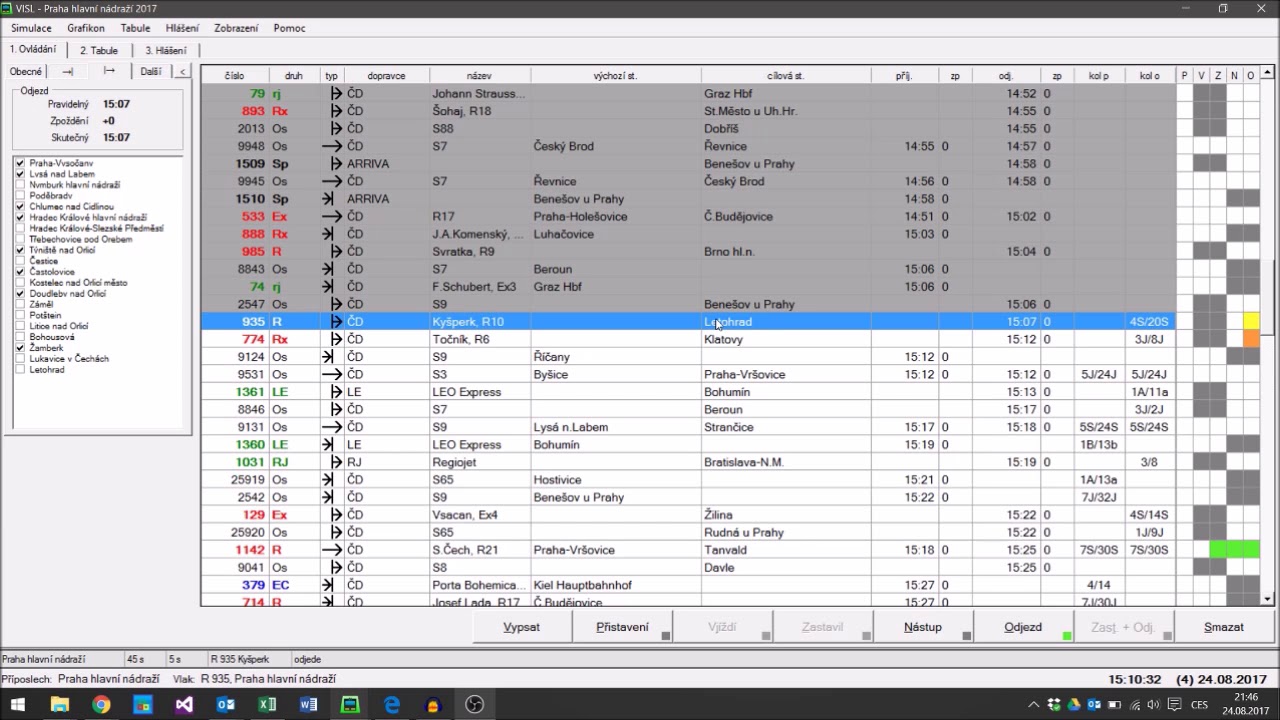This screenshot has height=720, width=1280.
Task: Select train 379 Porta Bohemica row
Action: pos(688,585)
